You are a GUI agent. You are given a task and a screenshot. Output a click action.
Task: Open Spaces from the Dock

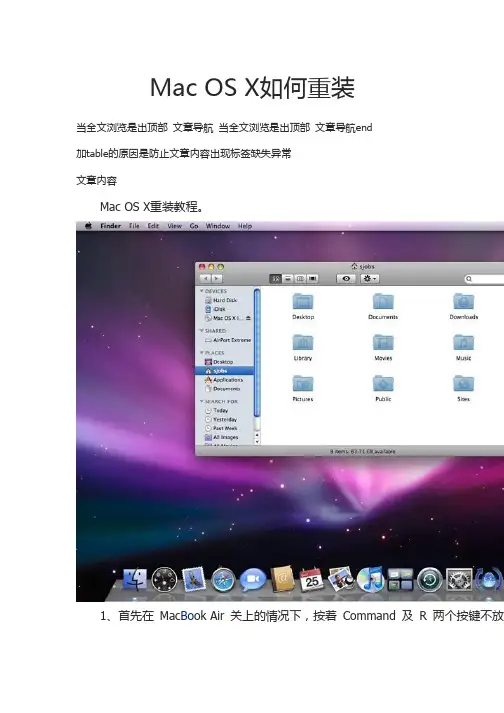tap(400, 580)
